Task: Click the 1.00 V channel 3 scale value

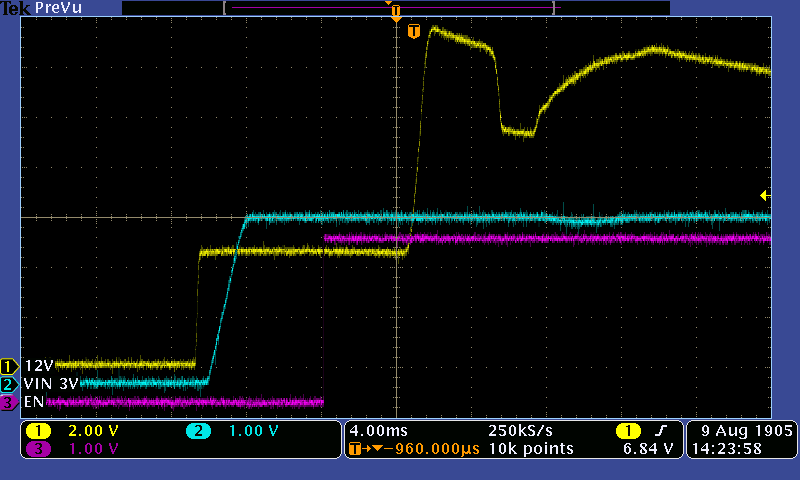Action: pos(93,449)
